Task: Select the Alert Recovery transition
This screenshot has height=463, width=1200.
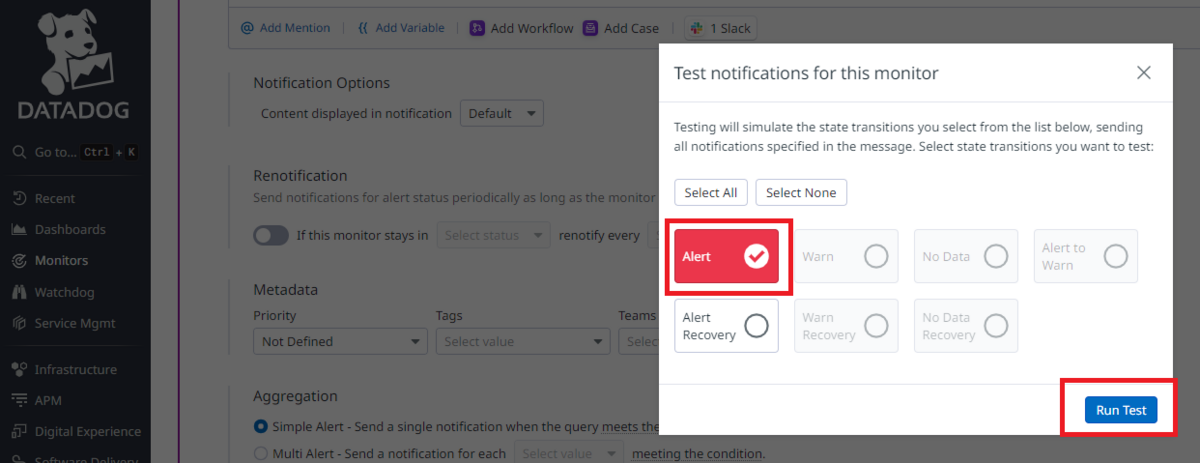Action: (x=726, y=326)
